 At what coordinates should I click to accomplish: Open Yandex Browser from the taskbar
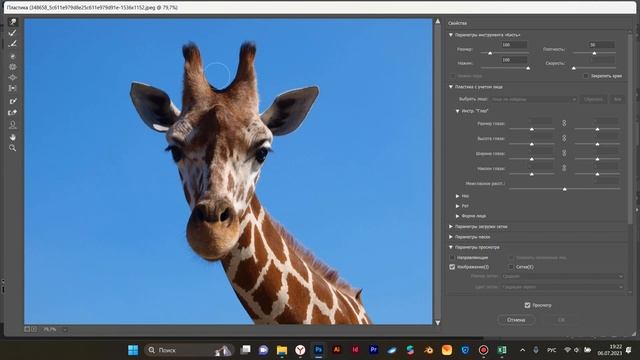pos(300,350)
